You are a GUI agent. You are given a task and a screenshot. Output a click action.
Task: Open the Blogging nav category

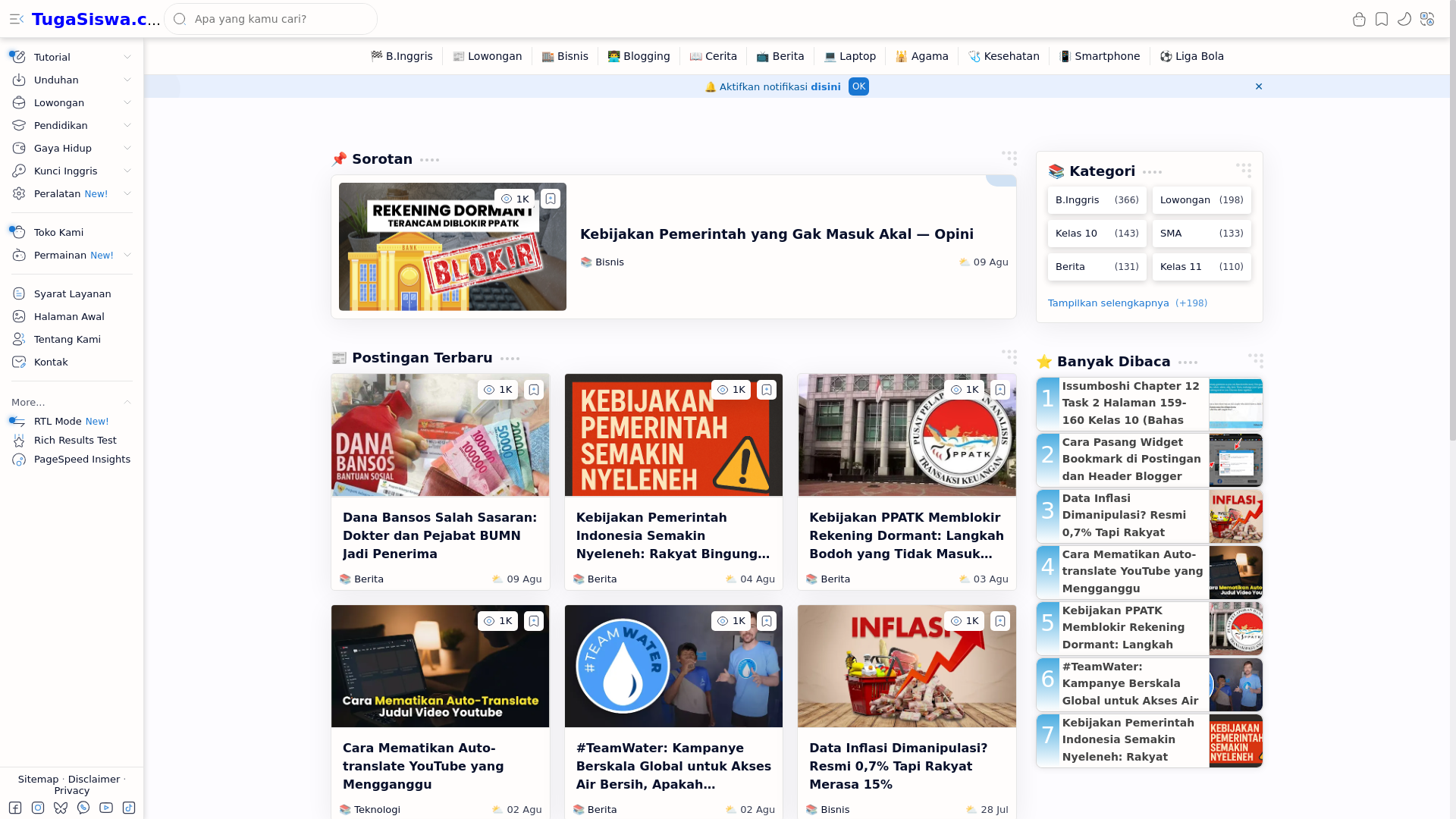[639, 56]
